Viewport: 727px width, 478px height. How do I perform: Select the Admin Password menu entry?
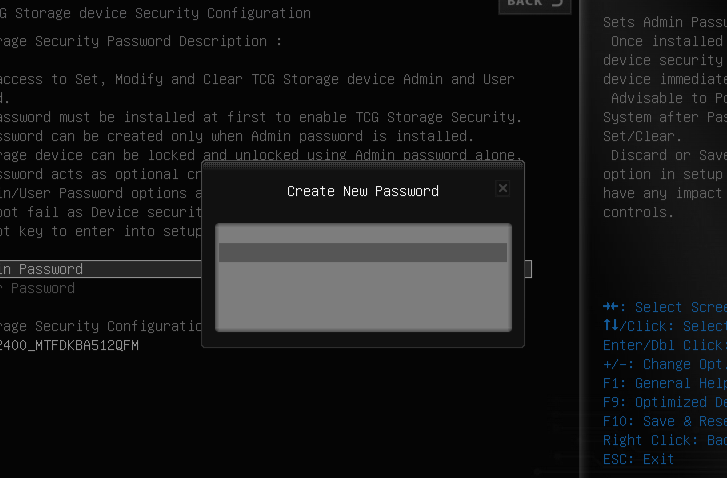42,269
